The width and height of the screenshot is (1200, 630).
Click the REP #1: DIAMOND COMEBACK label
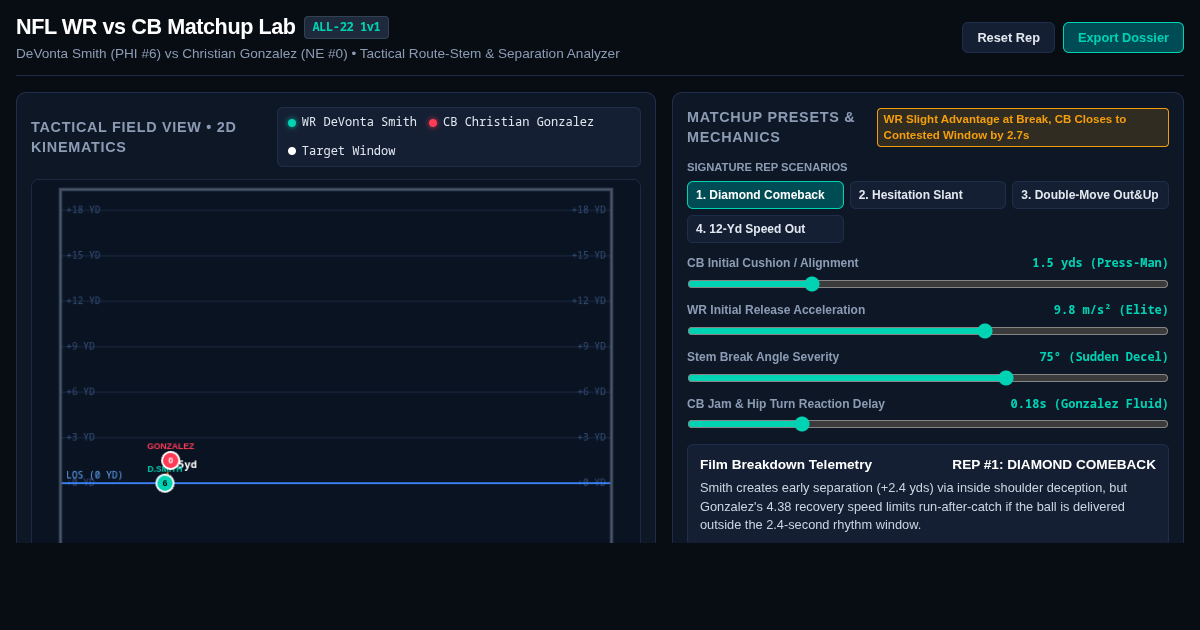click(x=1054, y=464)
